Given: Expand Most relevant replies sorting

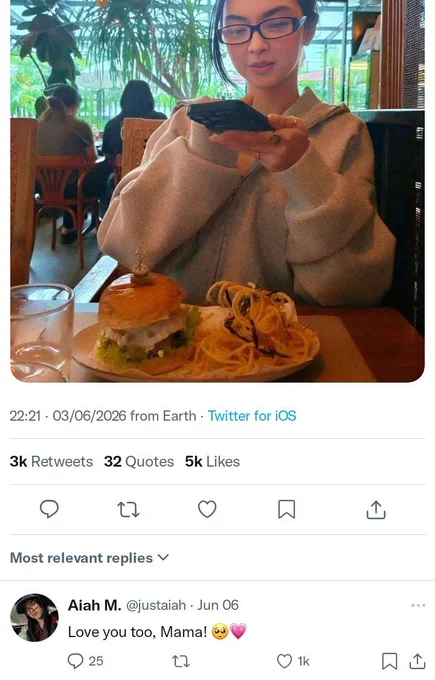Looking at the screenshot, I should [x=89, y=558].
